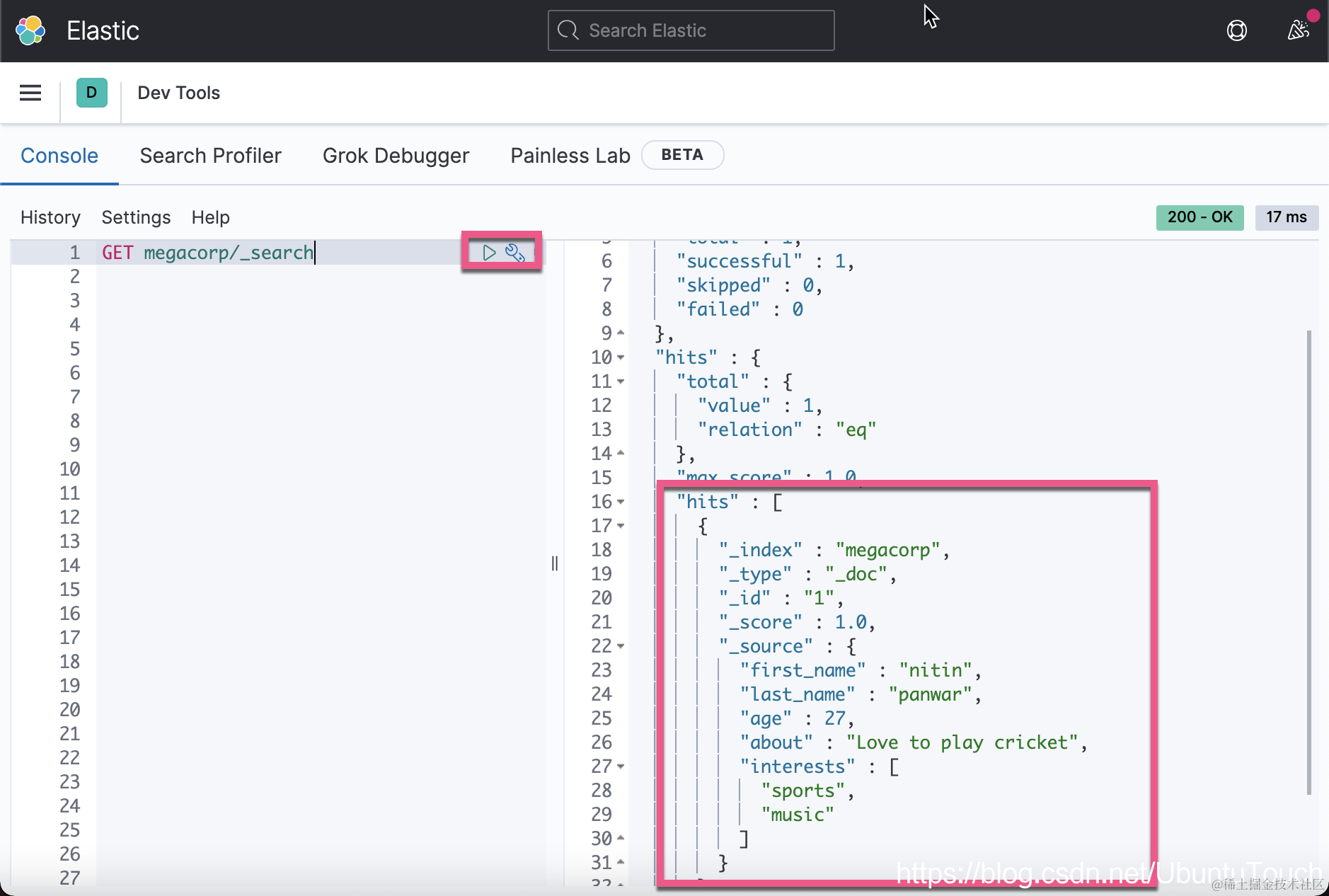The image size is (1329, 896).
Task: Click the "about" : "Love to play cricket" text
Action: pos(914,742)
